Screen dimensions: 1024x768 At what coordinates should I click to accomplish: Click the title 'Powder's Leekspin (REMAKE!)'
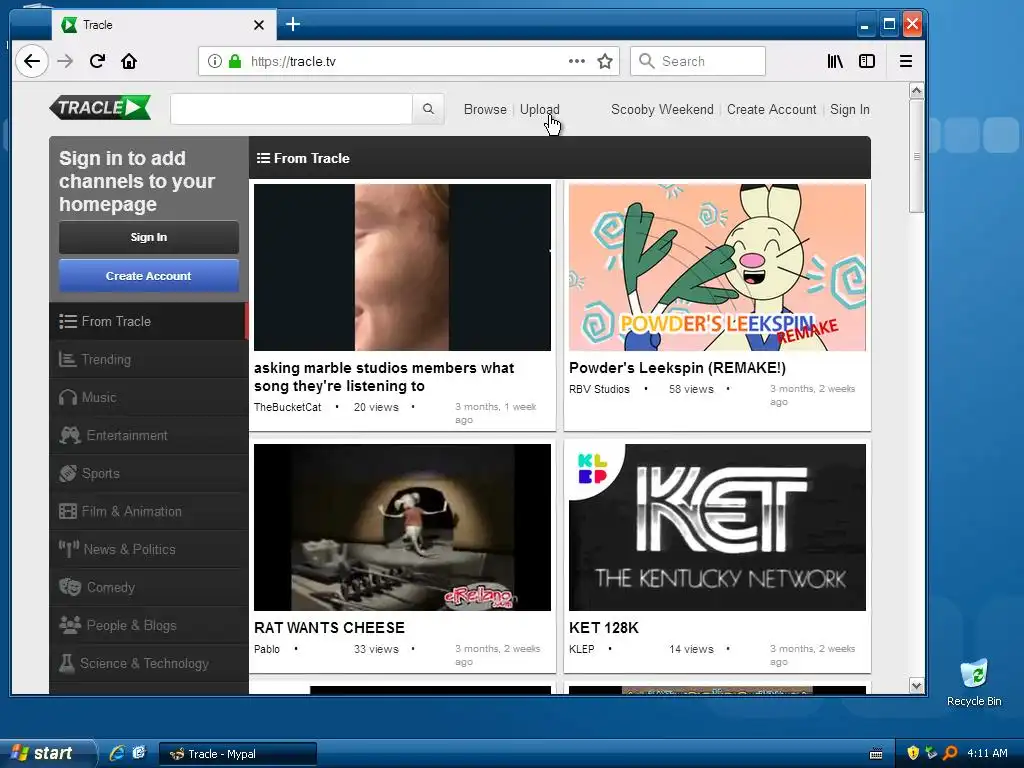tap(677, 368)
